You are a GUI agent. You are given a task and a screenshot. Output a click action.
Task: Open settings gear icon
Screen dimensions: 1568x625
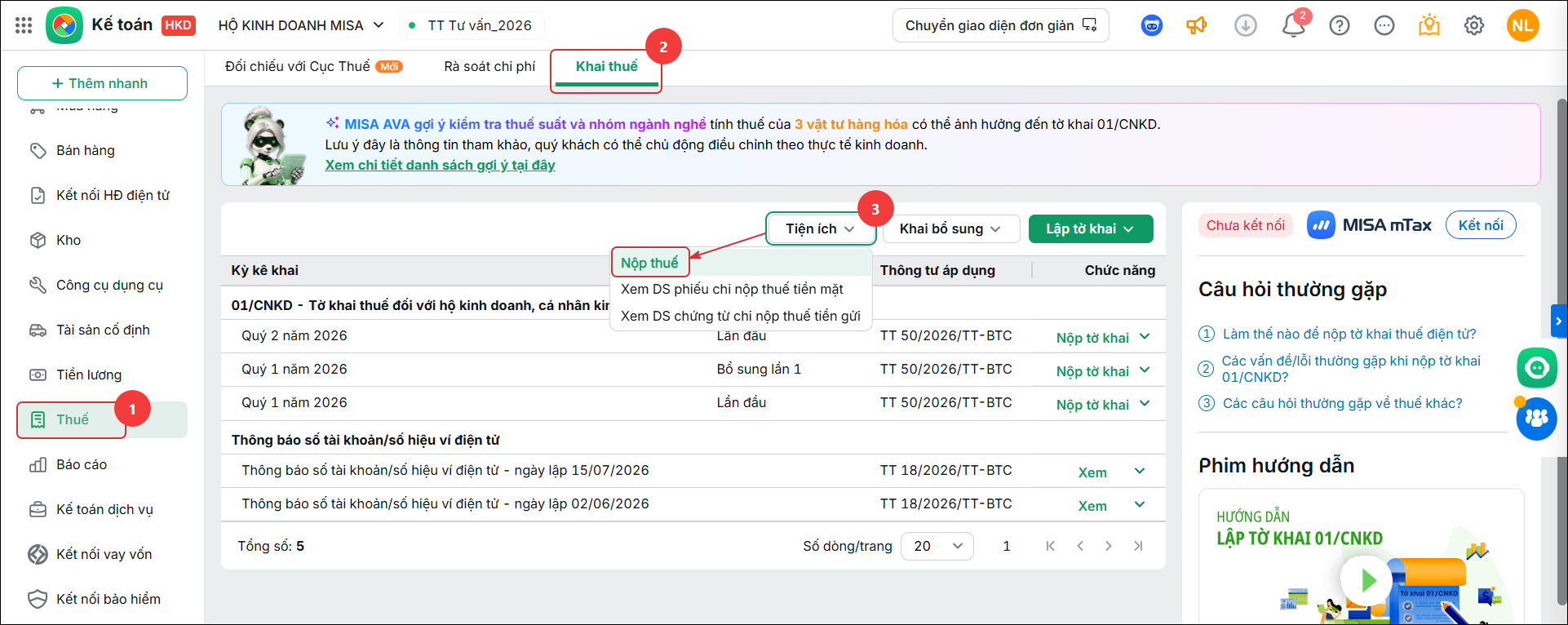1474,26
